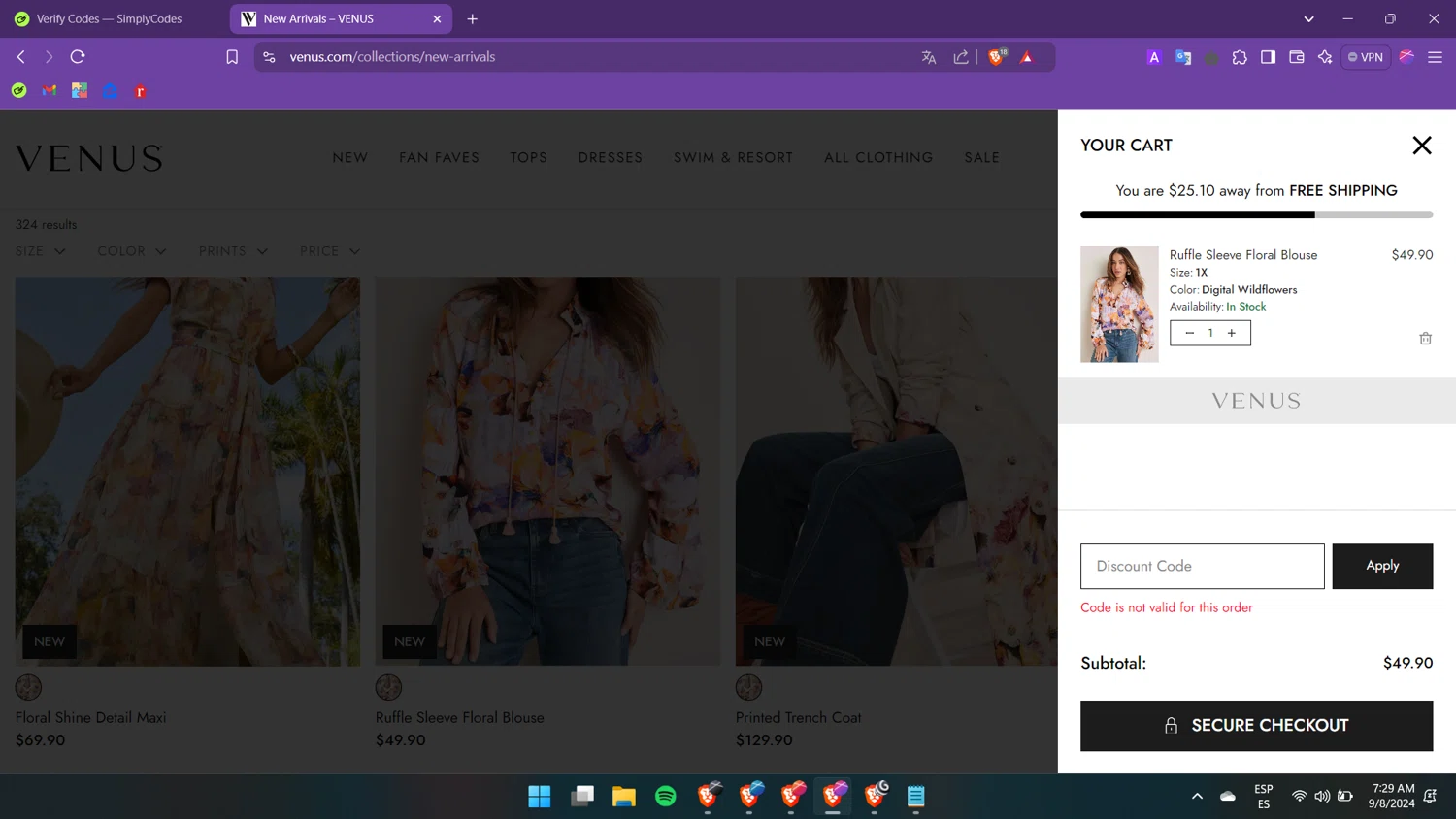Open the FAN FAVES menu

(x=439, y=158)
